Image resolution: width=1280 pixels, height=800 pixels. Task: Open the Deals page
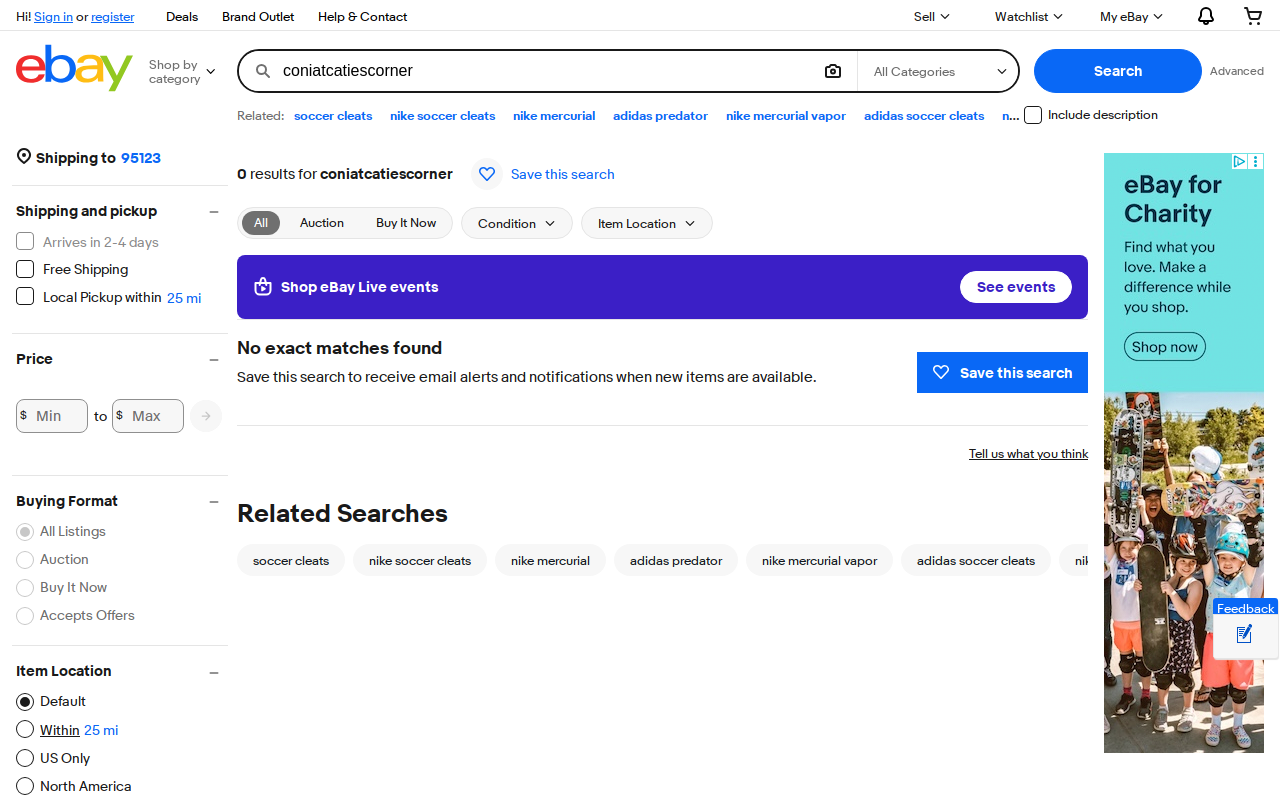[182, 16]
